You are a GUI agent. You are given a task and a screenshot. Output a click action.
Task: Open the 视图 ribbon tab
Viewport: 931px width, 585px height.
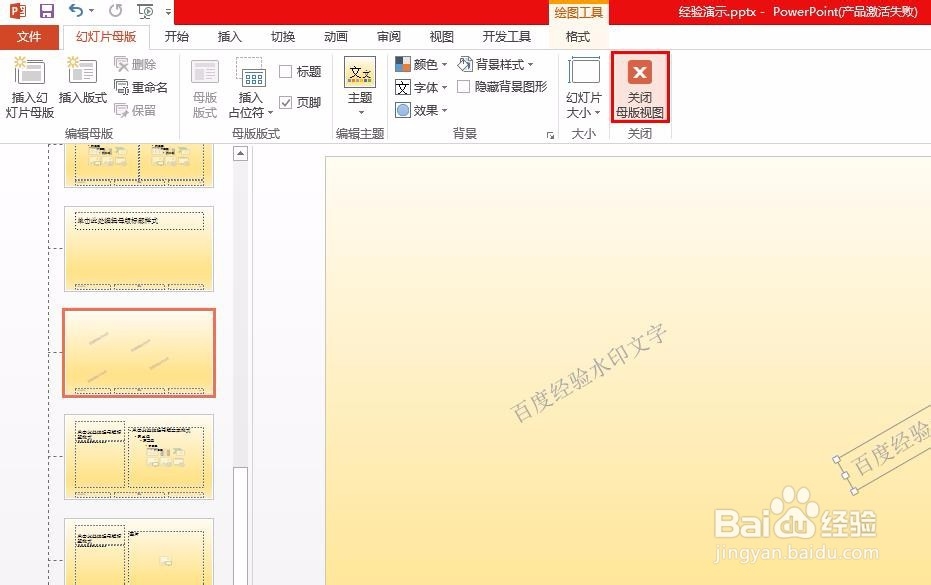(442, 37)
